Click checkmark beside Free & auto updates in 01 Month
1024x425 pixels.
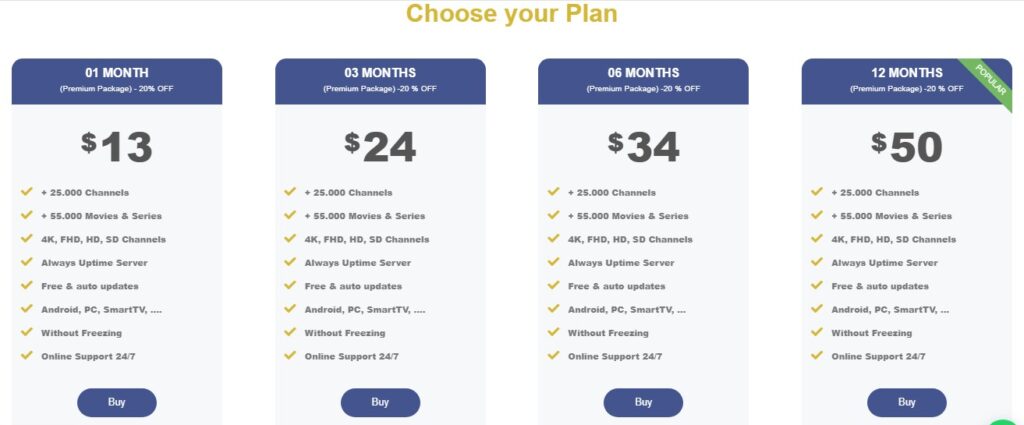tap(27, 285)
